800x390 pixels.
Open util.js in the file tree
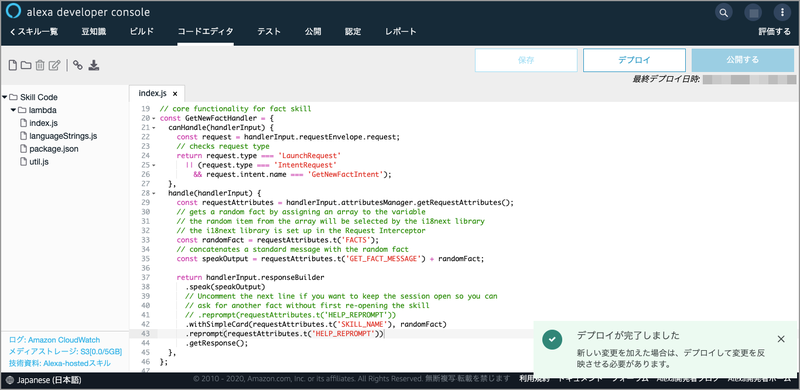click(x=39, y=162)
